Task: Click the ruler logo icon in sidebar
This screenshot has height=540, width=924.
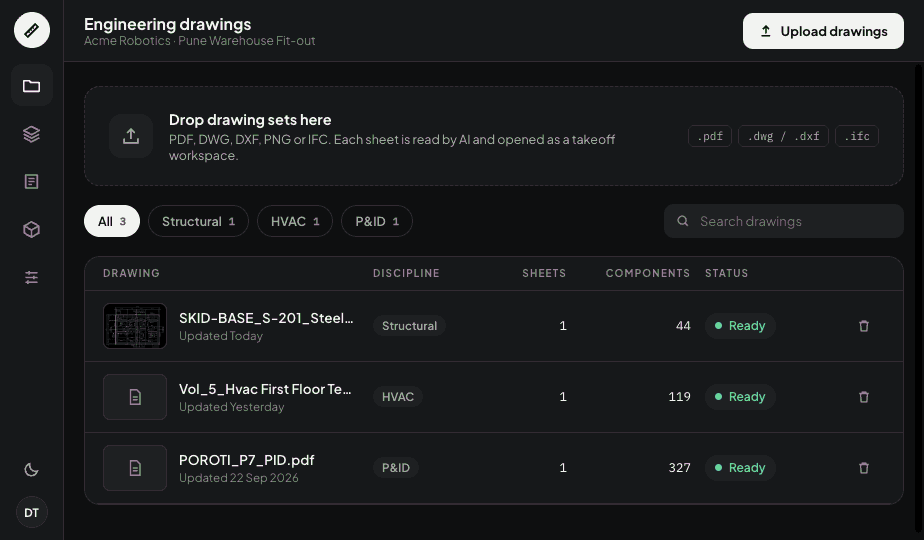Action: pos(32,30)
